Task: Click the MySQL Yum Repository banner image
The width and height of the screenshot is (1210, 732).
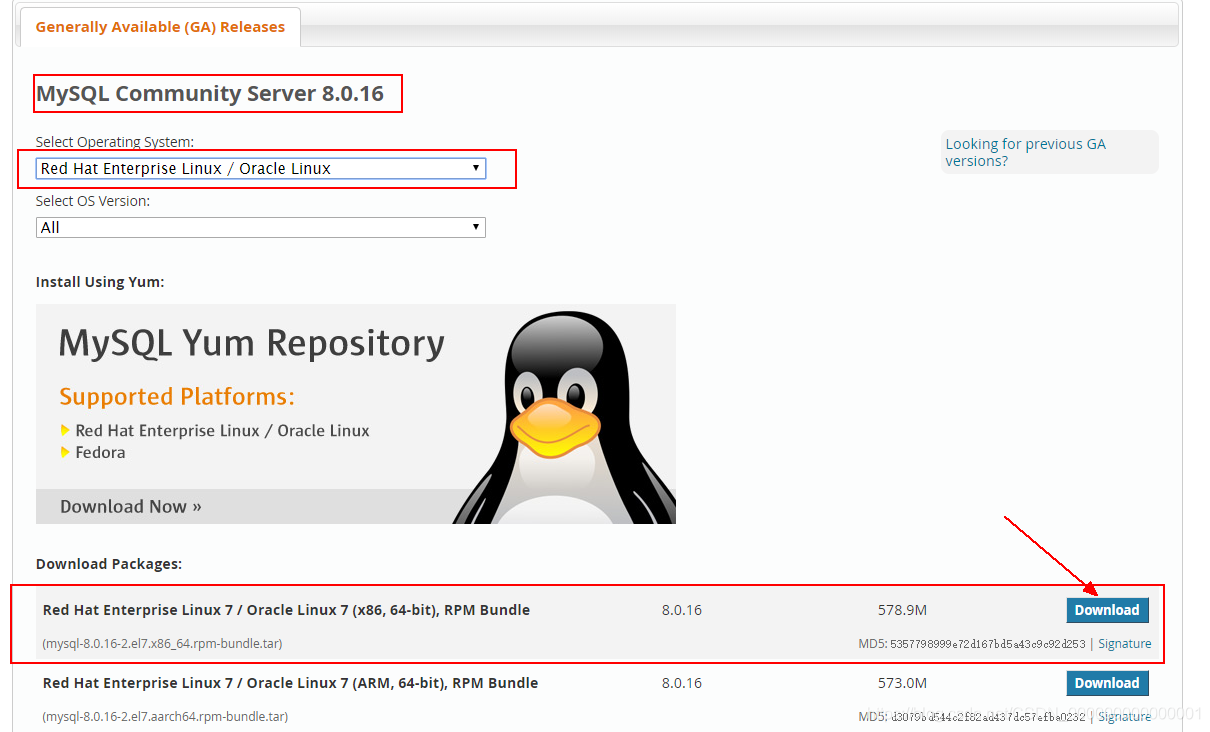Action: tap(250, 343)
